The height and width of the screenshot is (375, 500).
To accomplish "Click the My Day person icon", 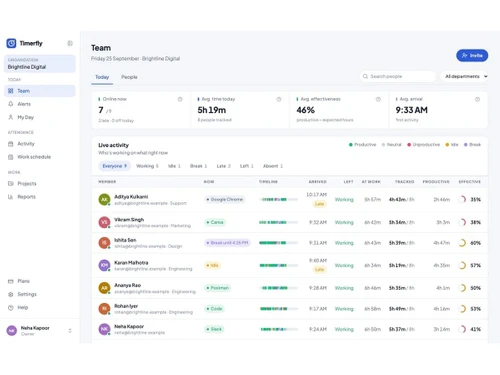I will [11, 117].
